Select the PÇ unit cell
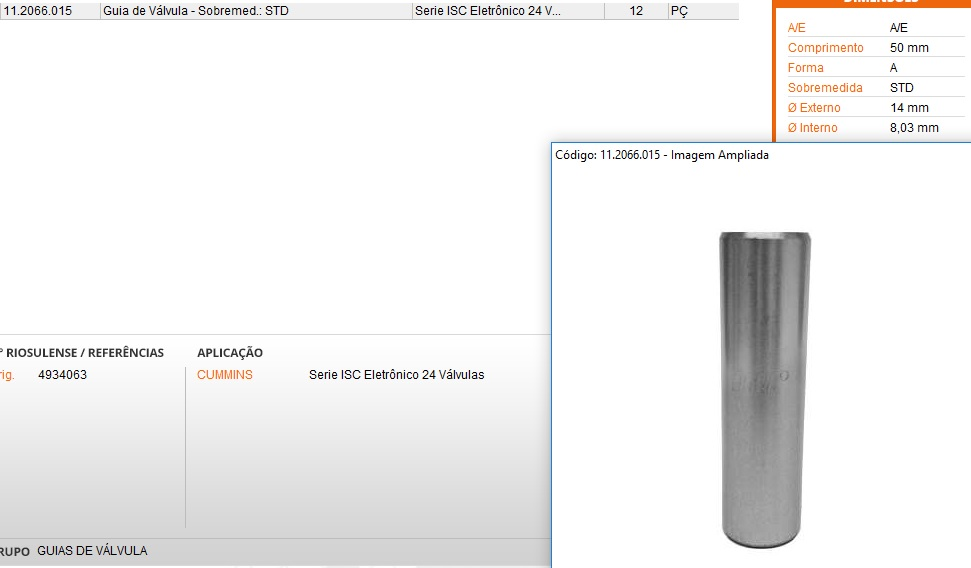The width and height of the screenshot is (971, 568). point(679,12)
